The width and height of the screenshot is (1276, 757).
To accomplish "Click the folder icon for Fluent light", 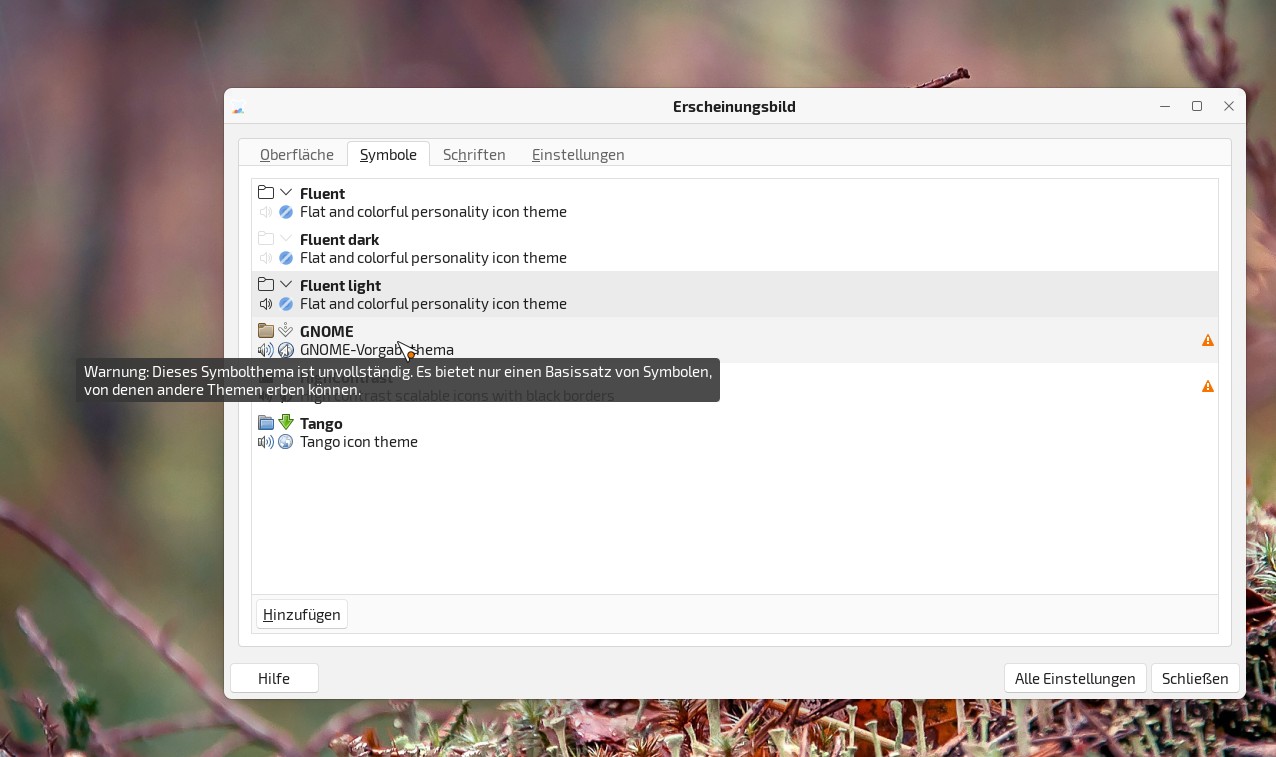I will click(x=266, y=284).
